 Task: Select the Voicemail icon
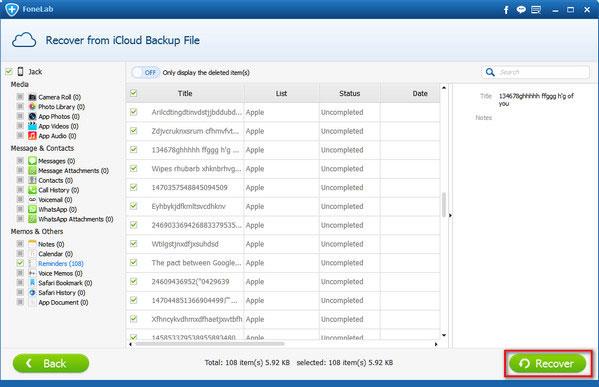pos(32,199)
